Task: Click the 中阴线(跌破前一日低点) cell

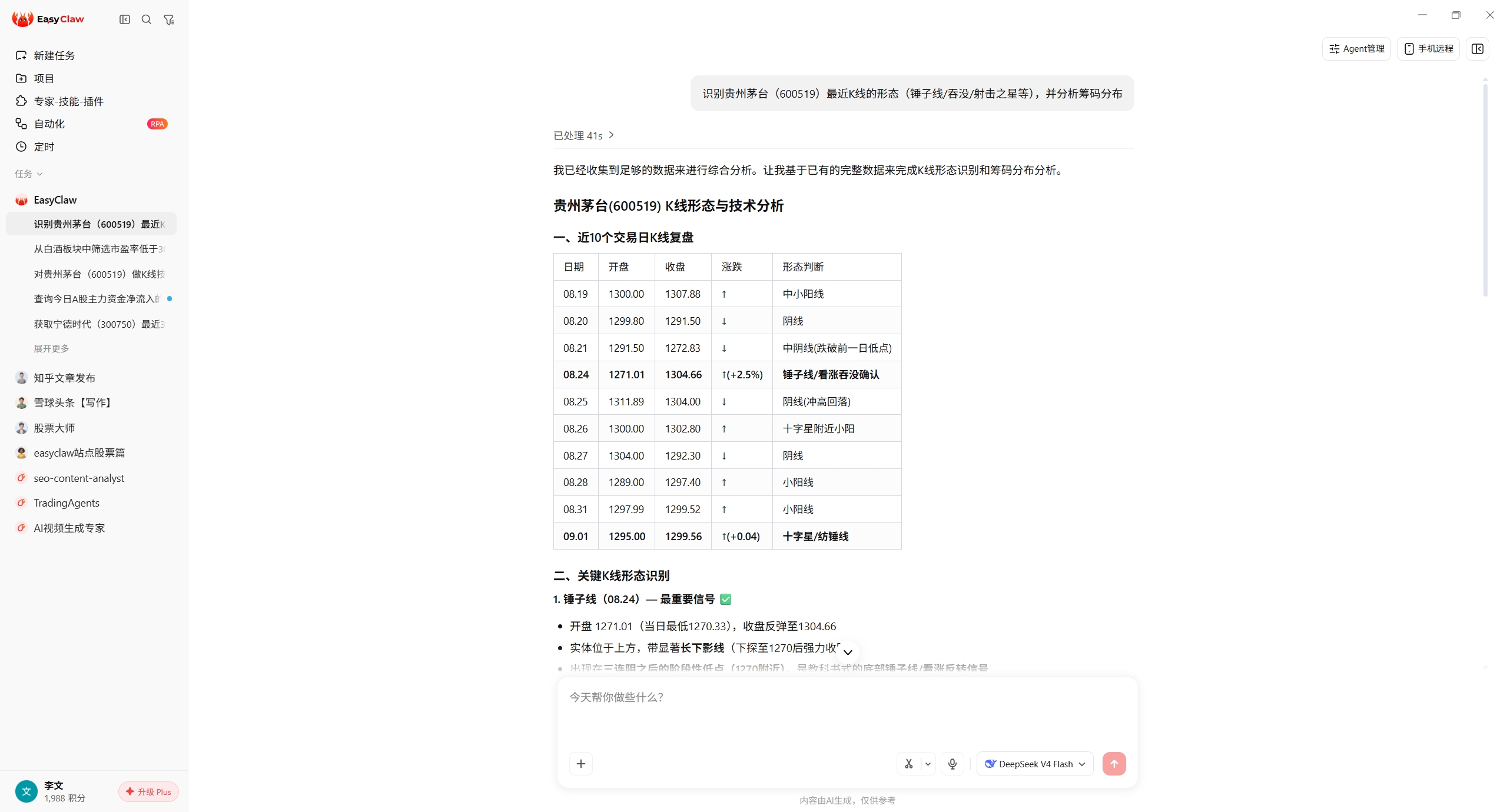Action: coord(837,348)
